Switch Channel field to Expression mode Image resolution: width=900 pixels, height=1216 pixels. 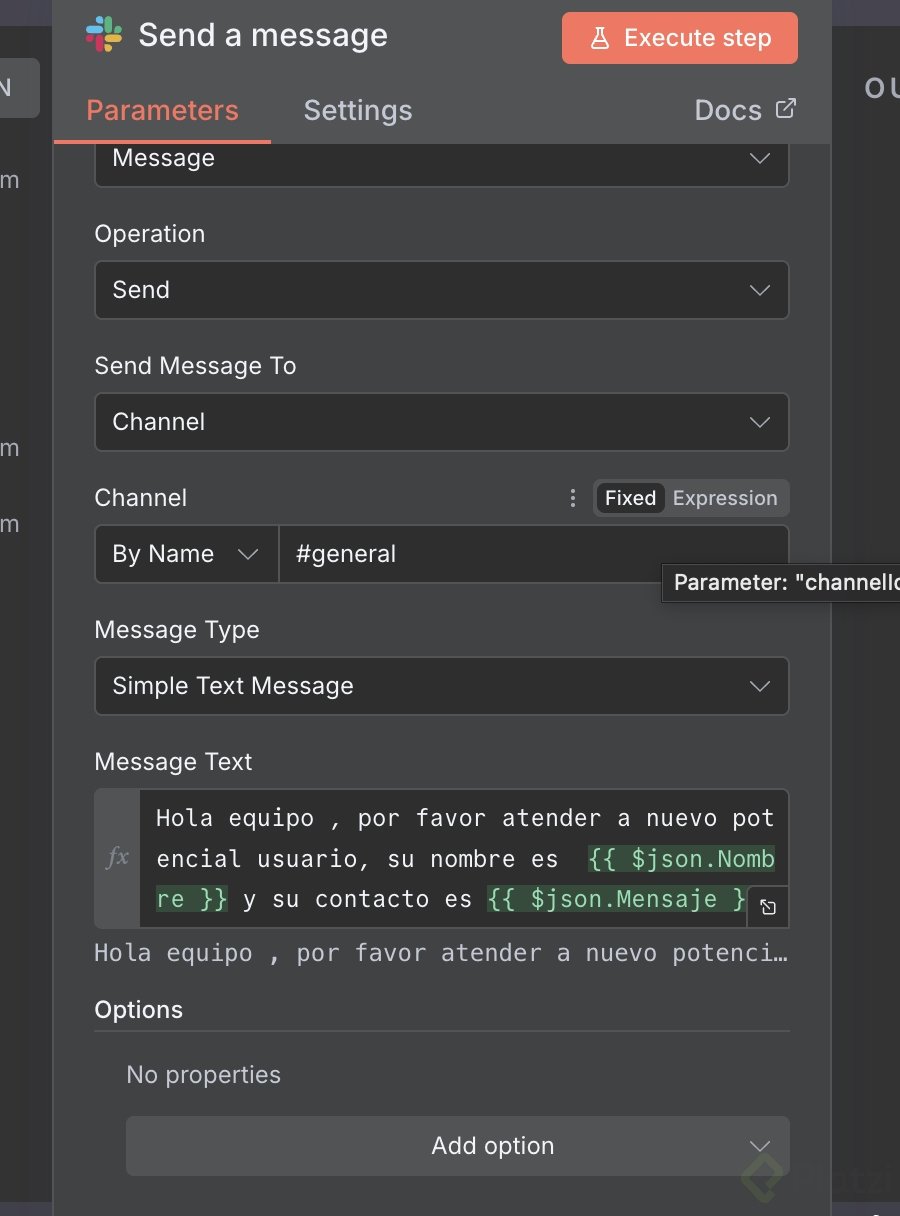coord(725,498)
